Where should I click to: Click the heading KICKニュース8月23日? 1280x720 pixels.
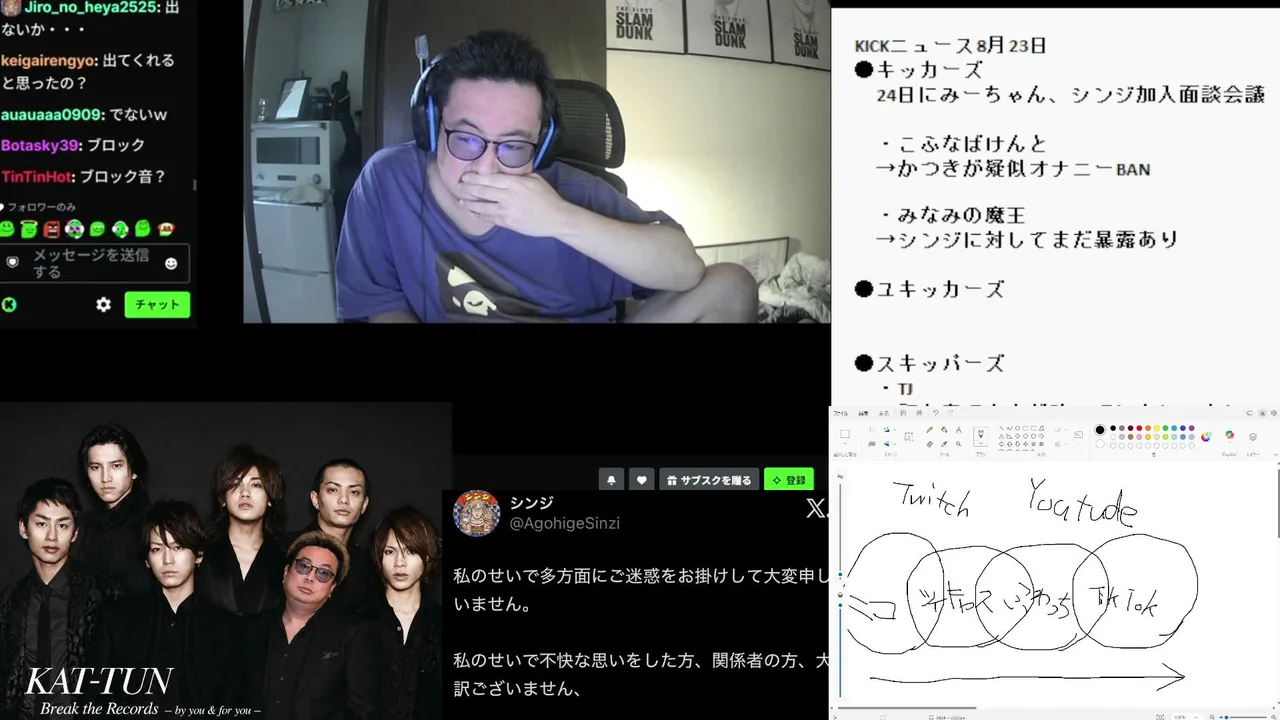click(950, 46)
